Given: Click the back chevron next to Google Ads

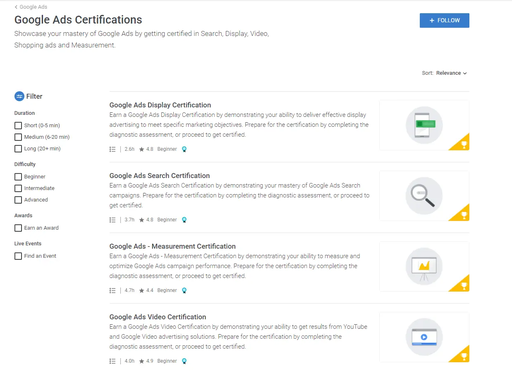Looking at the screenshot, I should click(x=16, y=7).
